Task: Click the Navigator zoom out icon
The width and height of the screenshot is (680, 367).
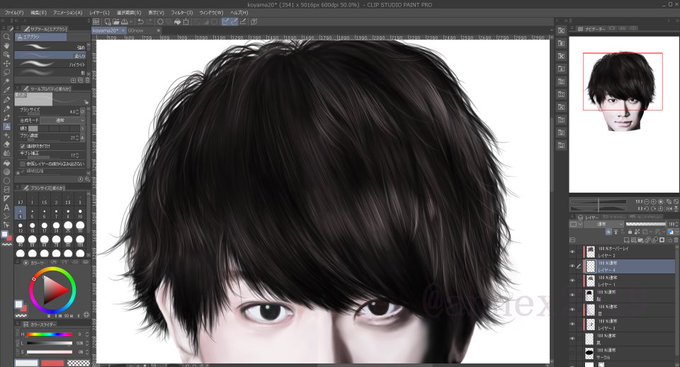Action: (647, 202)
